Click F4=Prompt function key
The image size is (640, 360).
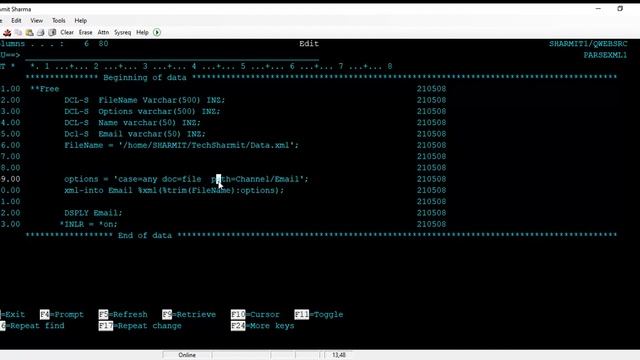(62, 315)
